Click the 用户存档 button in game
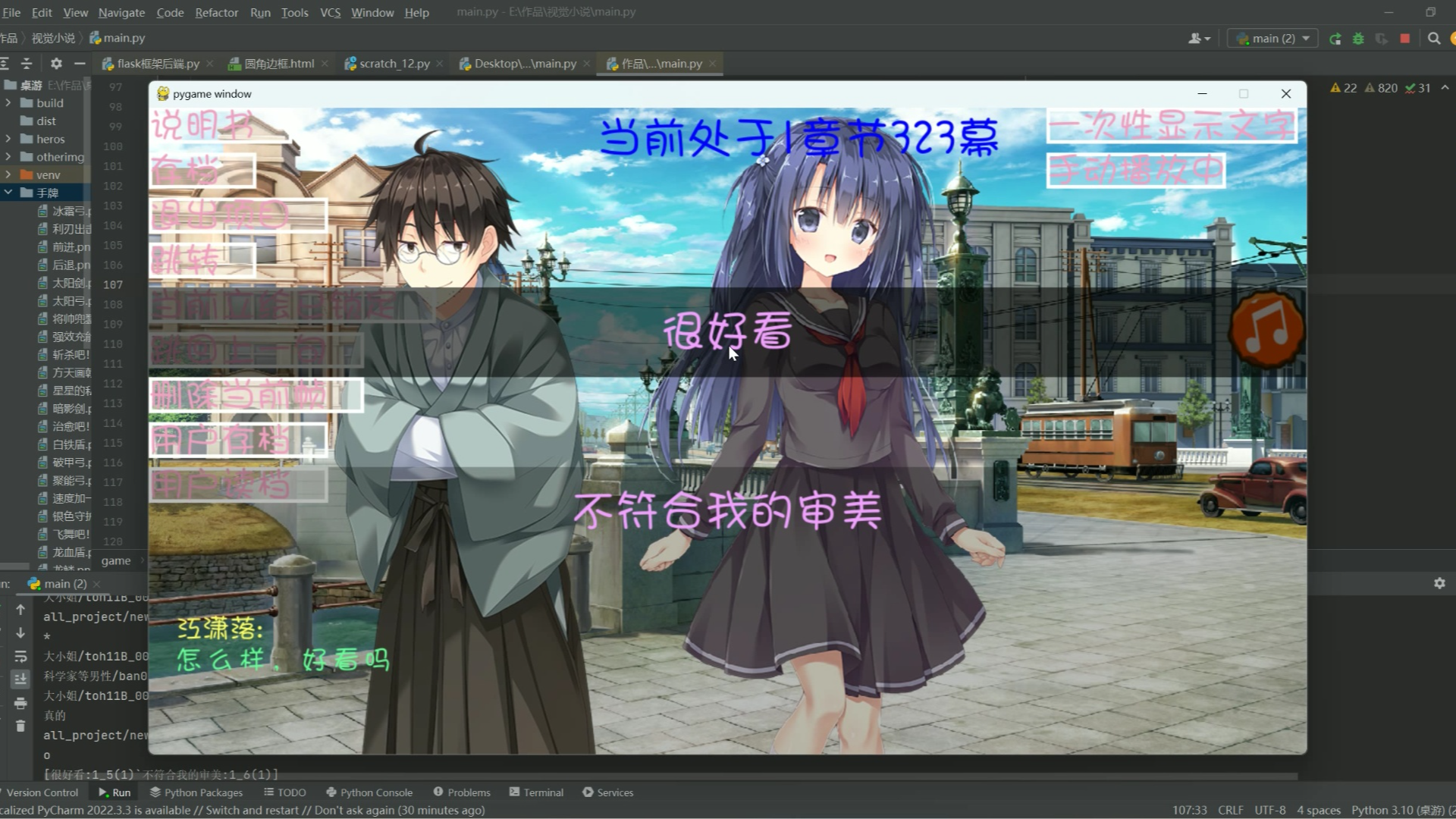 click(238, 440)
